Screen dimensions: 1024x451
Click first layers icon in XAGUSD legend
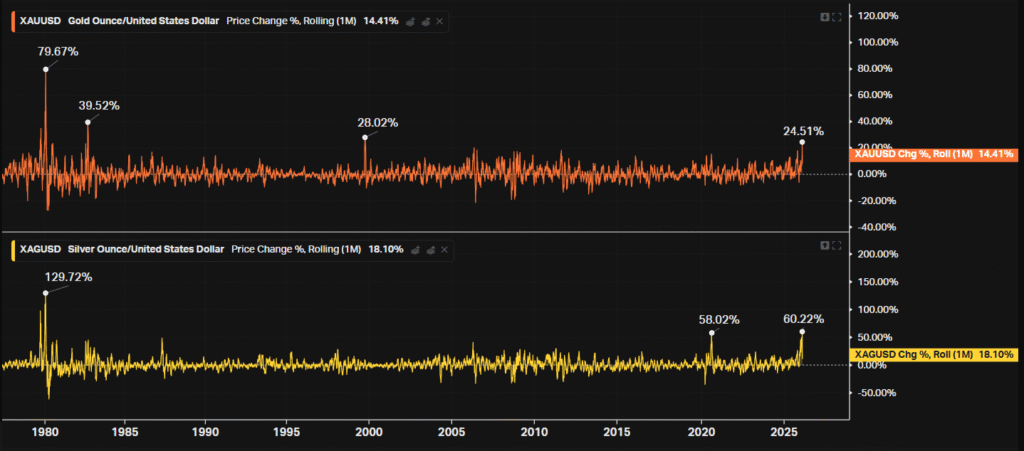point(415,248)
